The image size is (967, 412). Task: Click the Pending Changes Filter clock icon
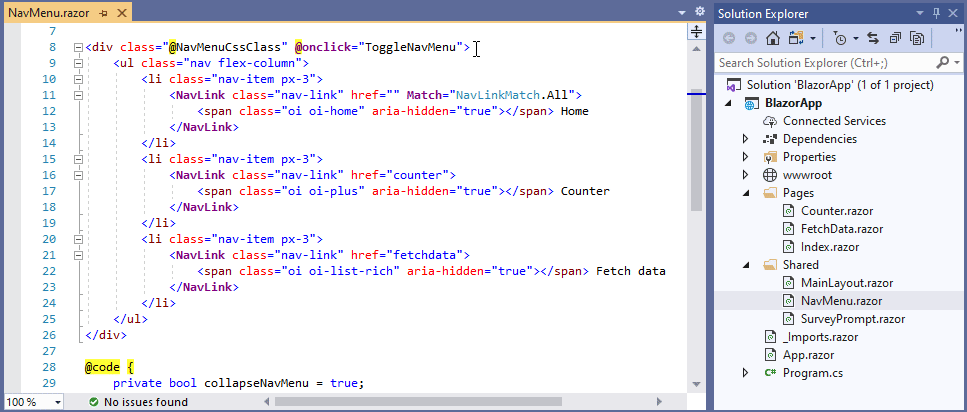pyautogui.click(x=840, y=38)
